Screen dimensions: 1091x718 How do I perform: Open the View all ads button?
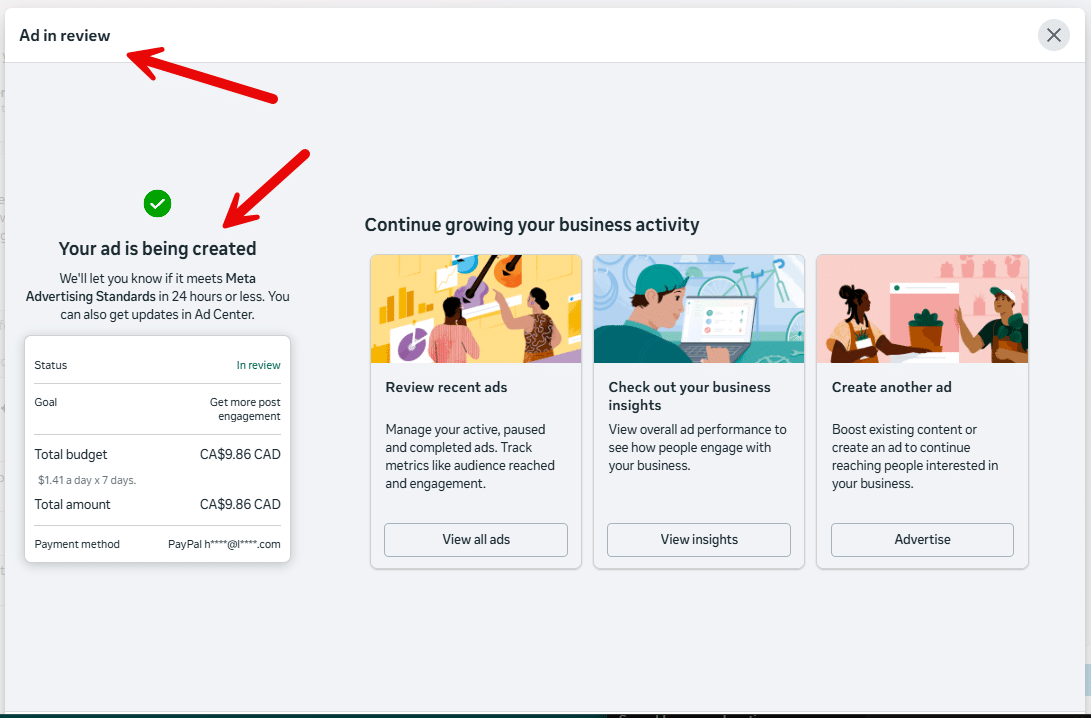pyautogui.click(x=476, y=540)
